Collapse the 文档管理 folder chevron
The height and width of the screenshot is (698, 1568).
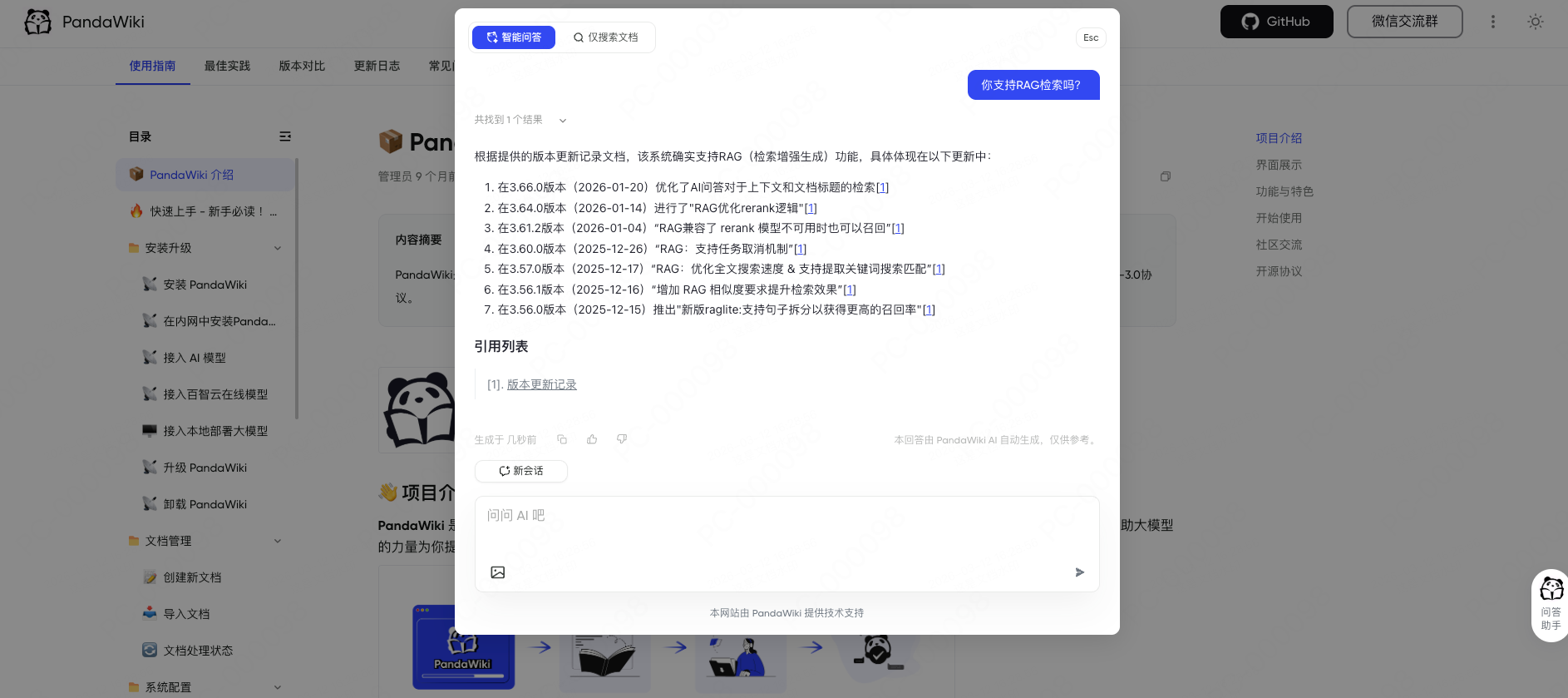pyautogui.click(x=278, y=541)
